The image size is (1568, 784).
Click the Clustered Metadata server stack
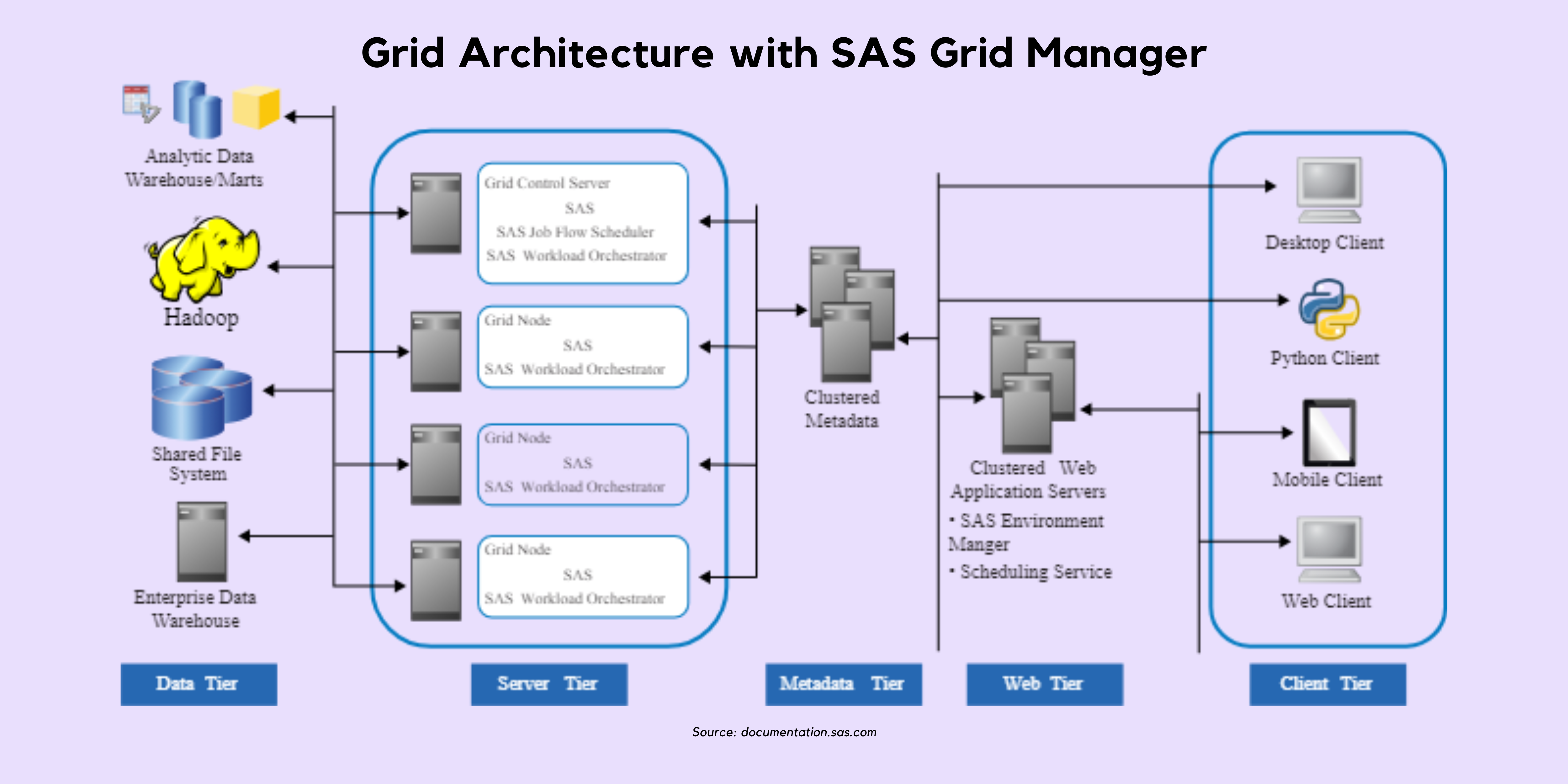[851, 314]
